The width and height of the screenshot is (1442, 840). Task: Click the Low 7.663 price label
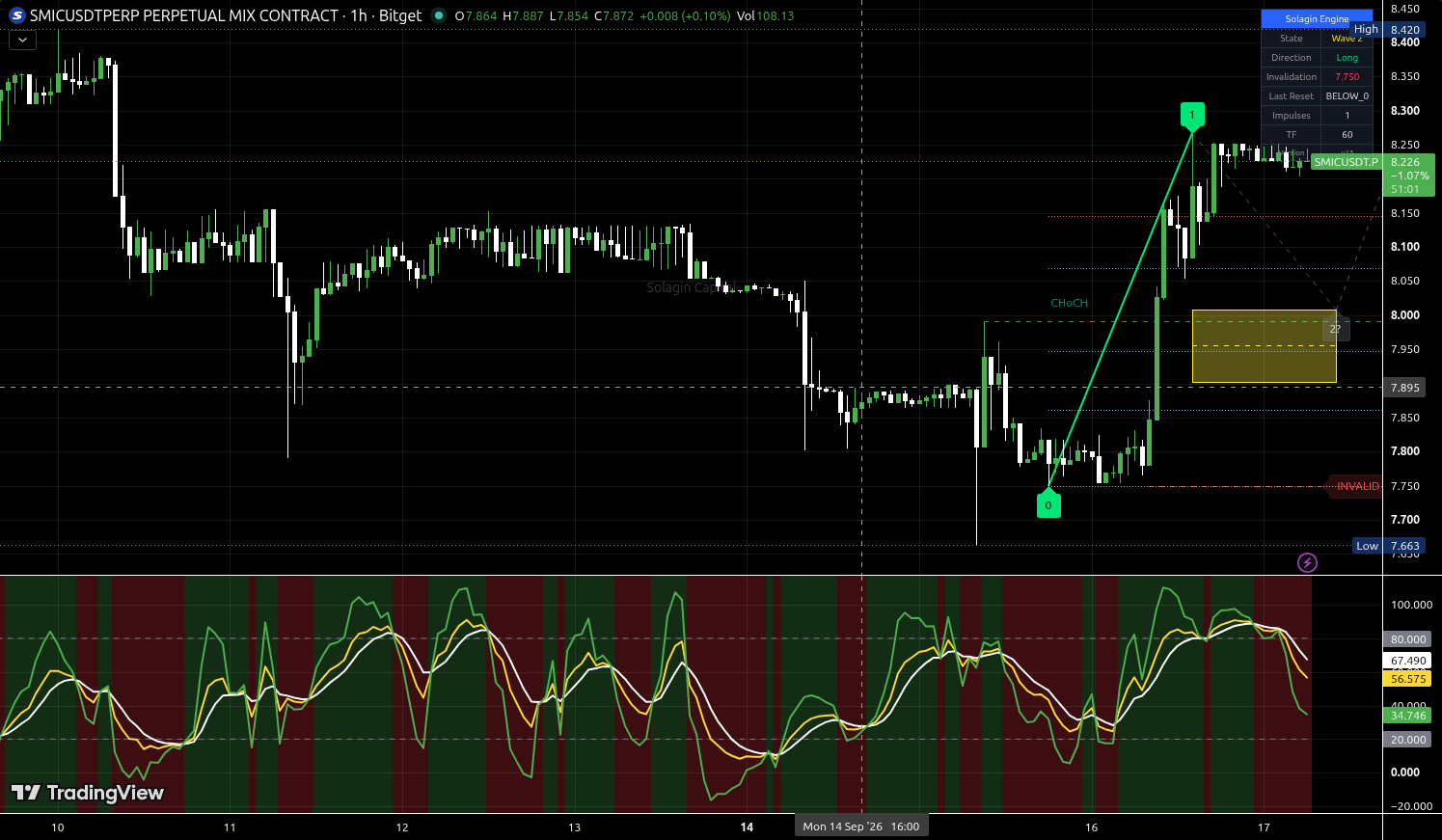1389,546
